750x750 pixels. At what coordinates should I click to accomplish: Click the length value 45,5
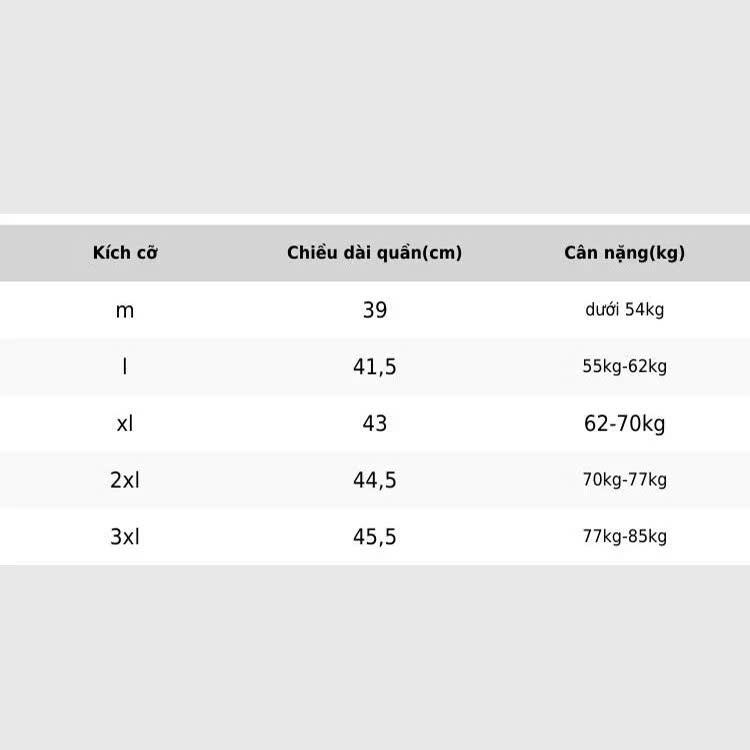click(x=375, y=536)
